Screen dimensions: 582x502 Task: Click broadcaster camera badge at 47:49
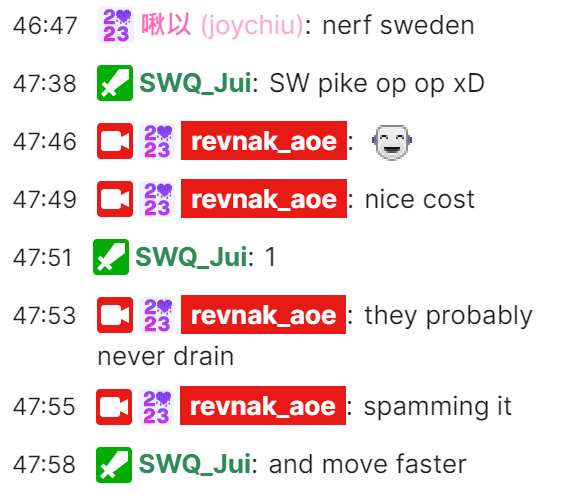coord(115,199)
